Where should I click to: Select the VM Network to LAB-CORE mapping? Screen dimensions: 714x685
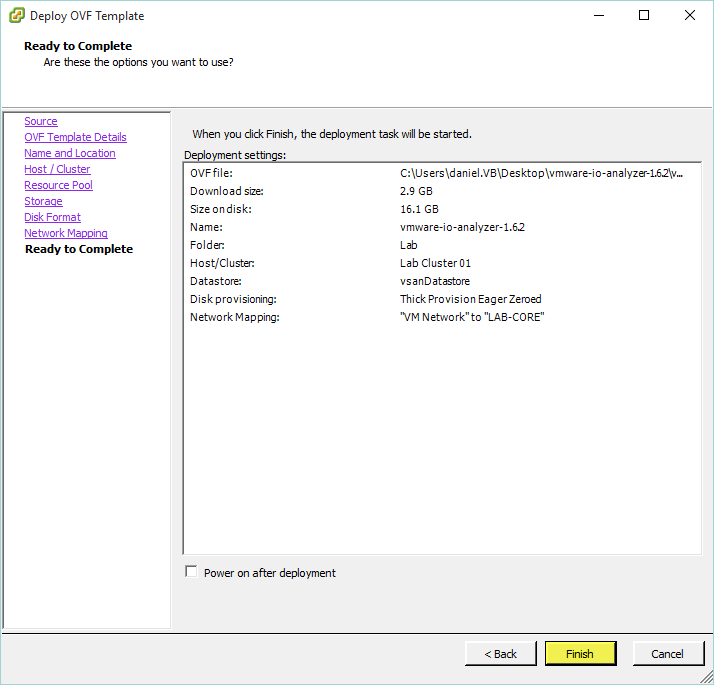472,317
